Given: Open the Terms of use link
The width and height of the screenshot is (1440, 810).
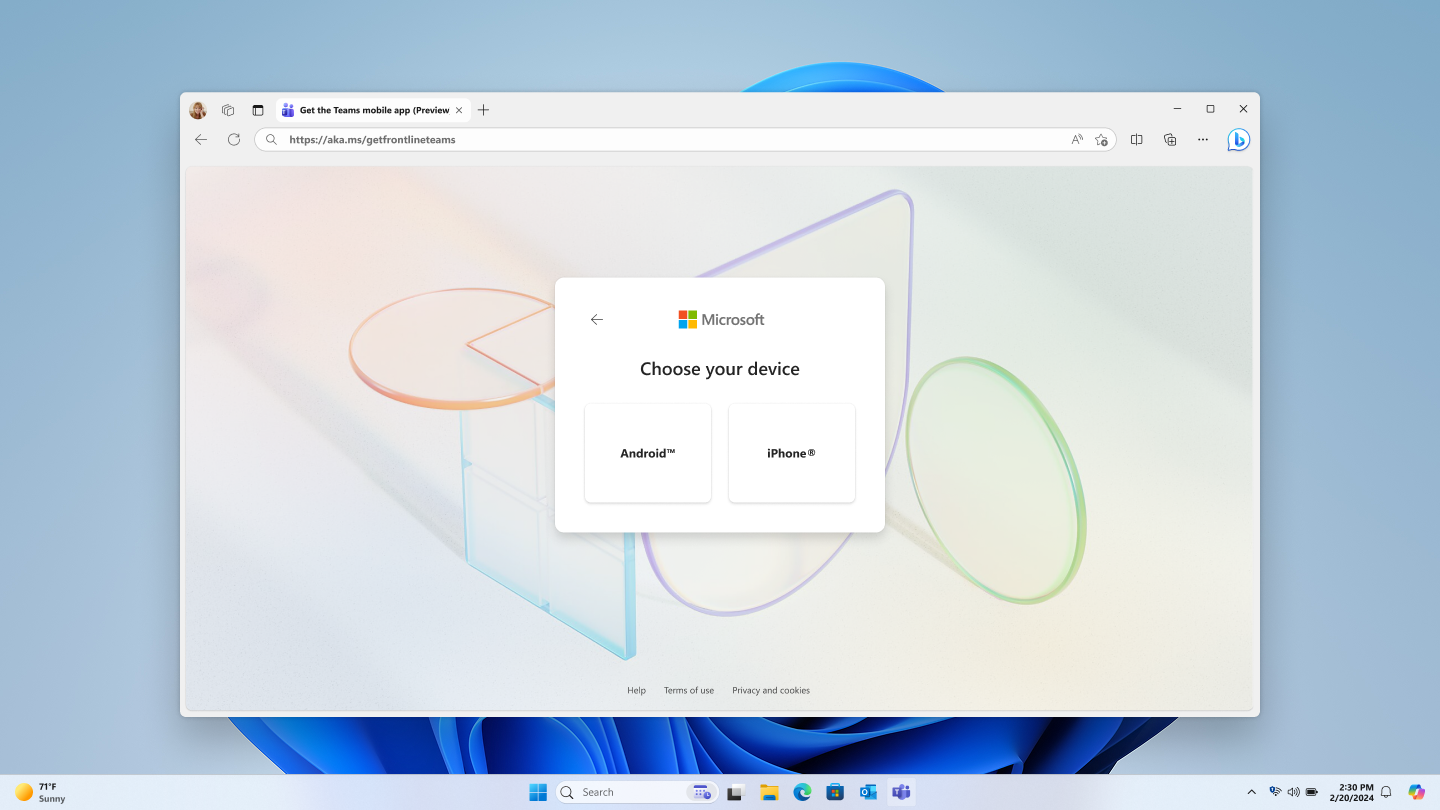Looking at the screenshot, I should pos(689,690).
